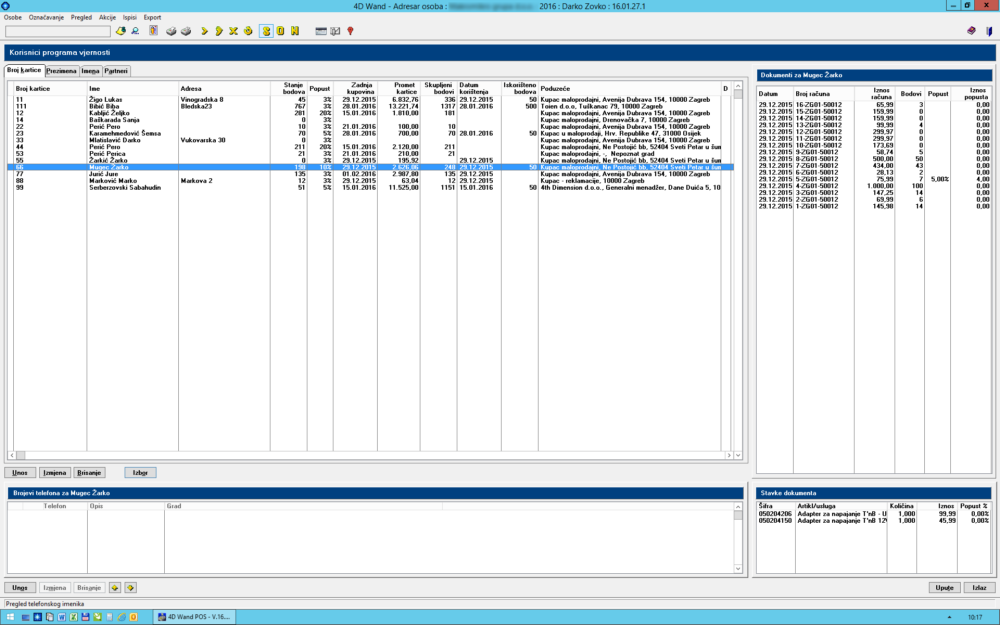Click the Unos button below the phone list
The image size is (1000, 625).
[x=20, y=587]
